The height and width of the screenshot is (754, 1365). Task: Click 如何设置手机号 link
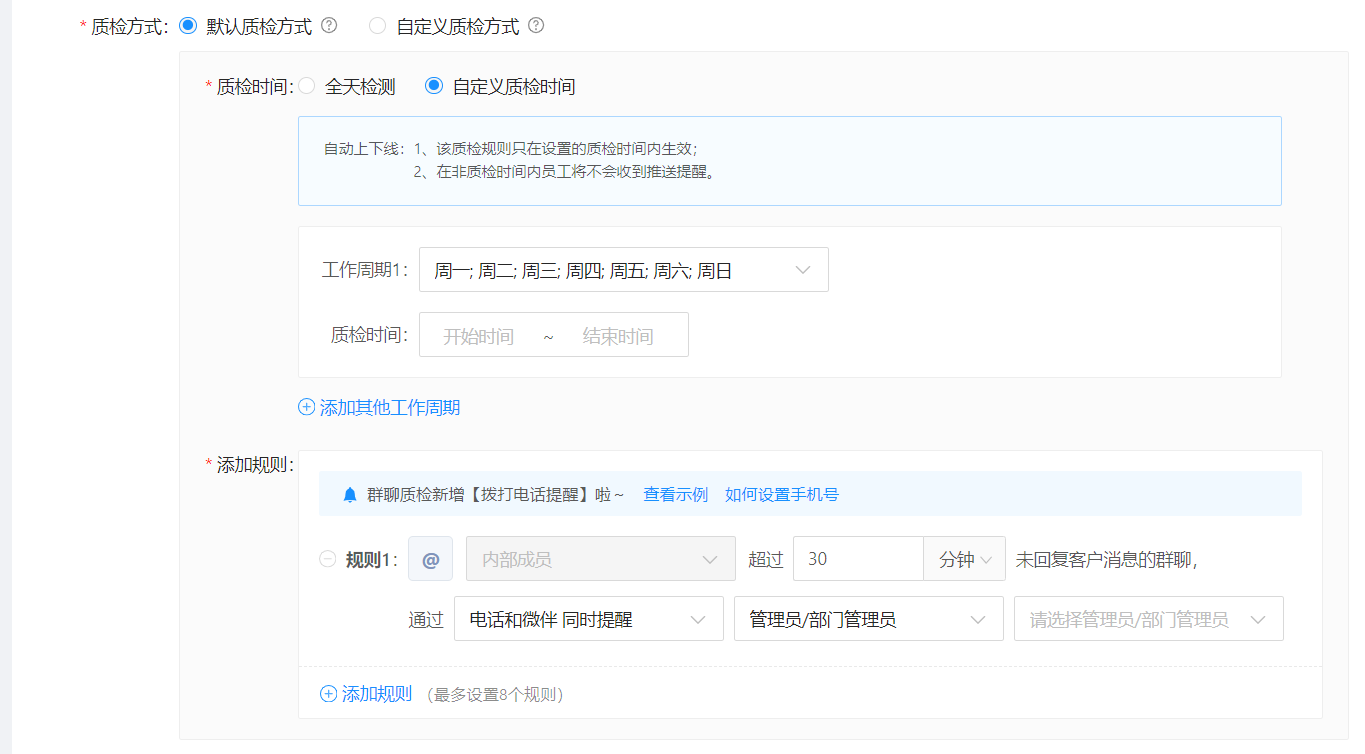pyautogui.click(x=782, y=495)
